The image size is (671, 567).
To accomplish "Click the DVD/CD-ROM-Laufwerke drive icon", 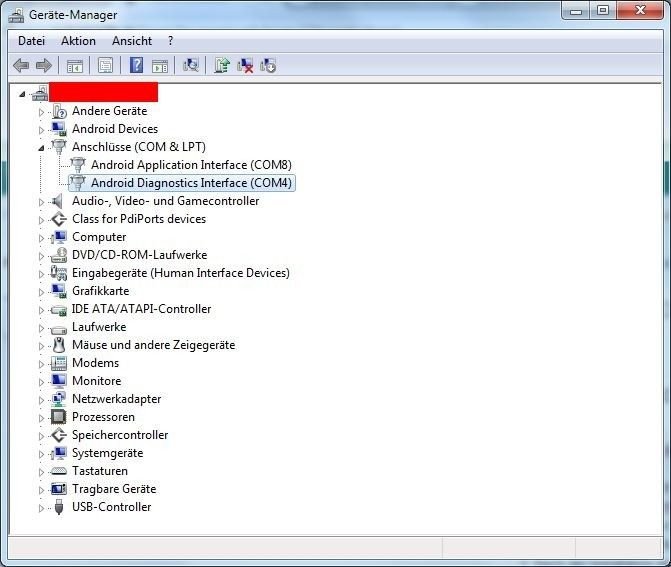I will 59,255.
